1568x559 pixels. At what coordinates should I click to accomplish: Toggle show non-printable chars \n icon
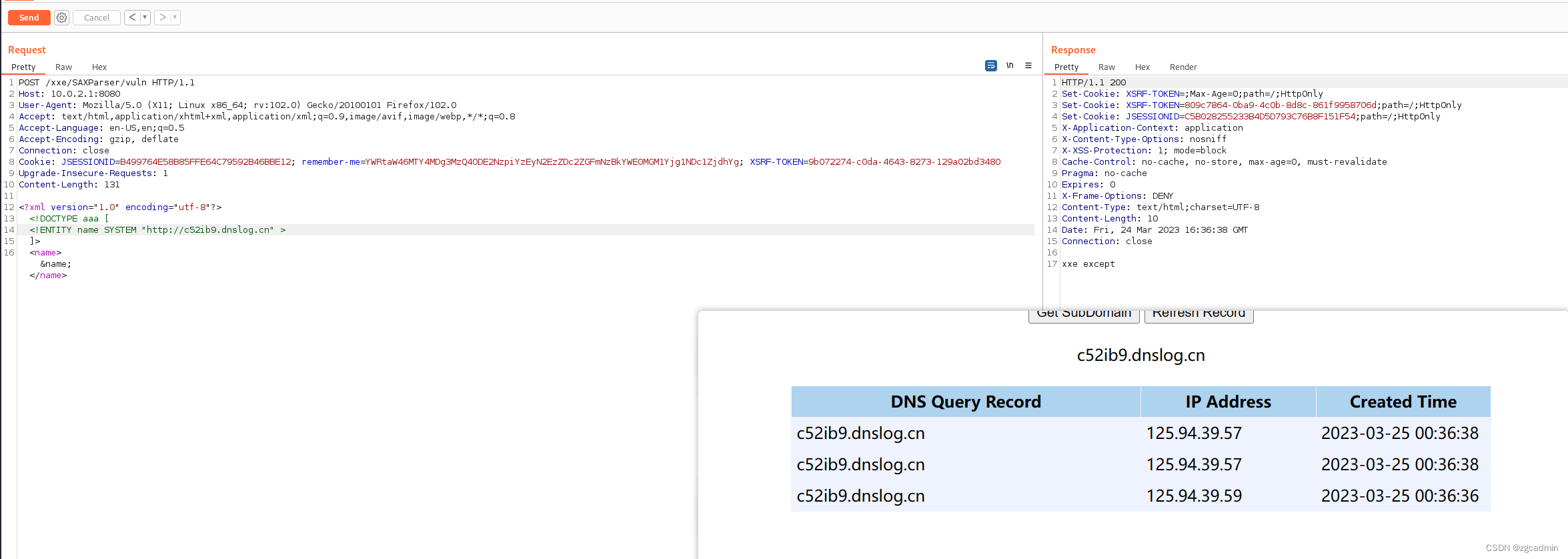[x=1010, y=65]
